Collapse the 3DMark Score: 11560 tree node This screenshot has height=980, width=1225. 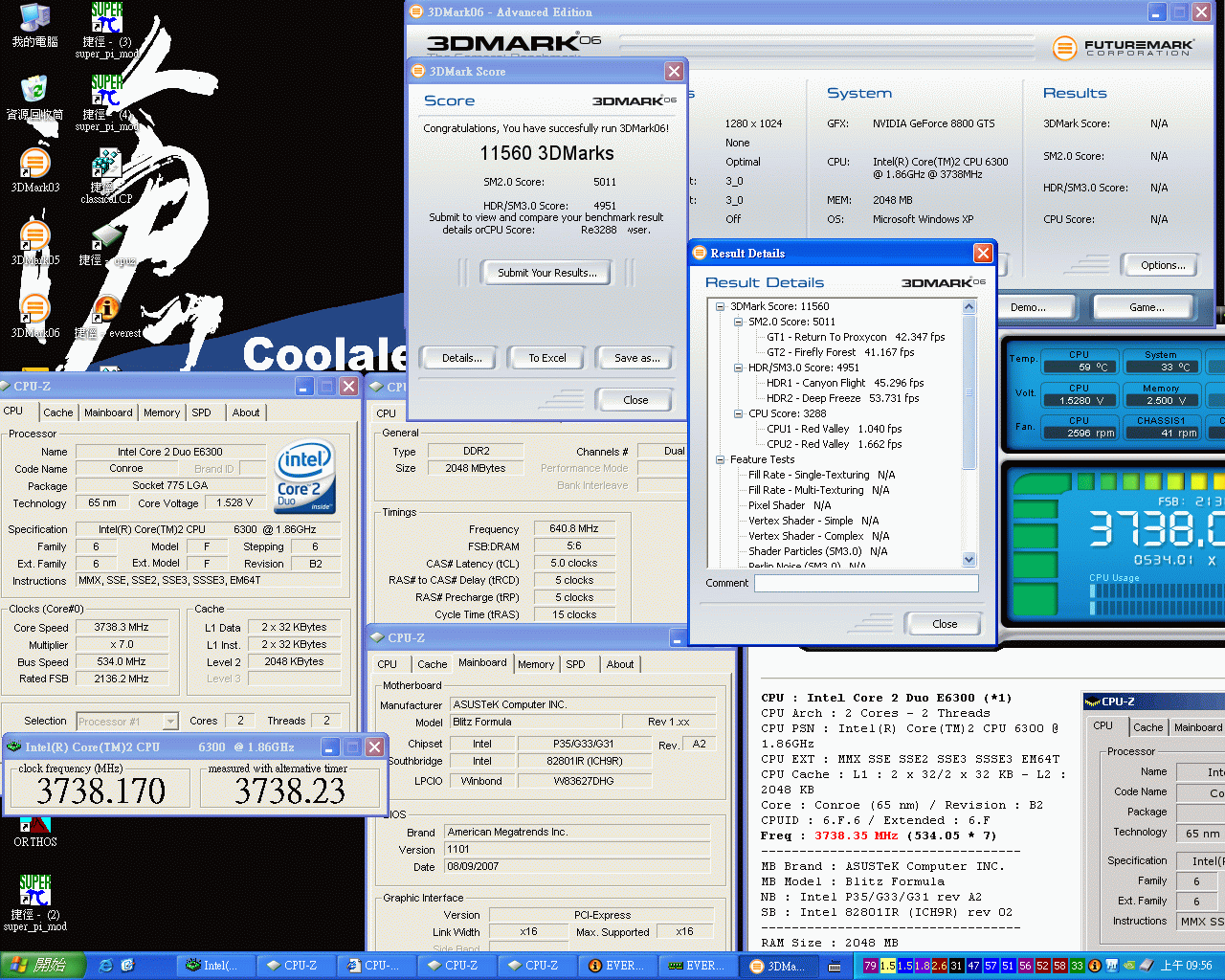(720, 306)
